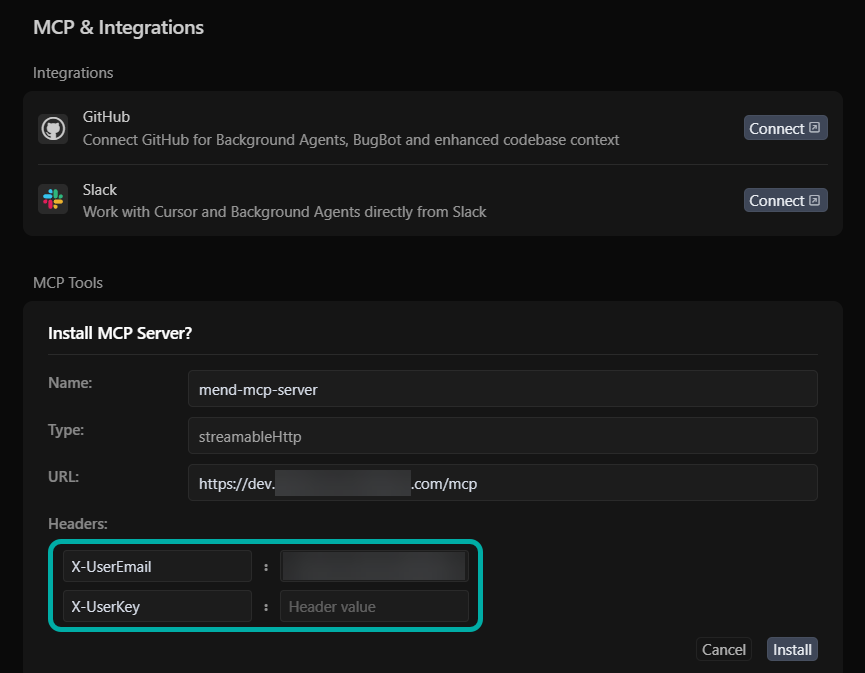This screenshot has width=865, height=673.
Task: Click the X-UserEmail header value field
Action: click(x=374, y=566)
